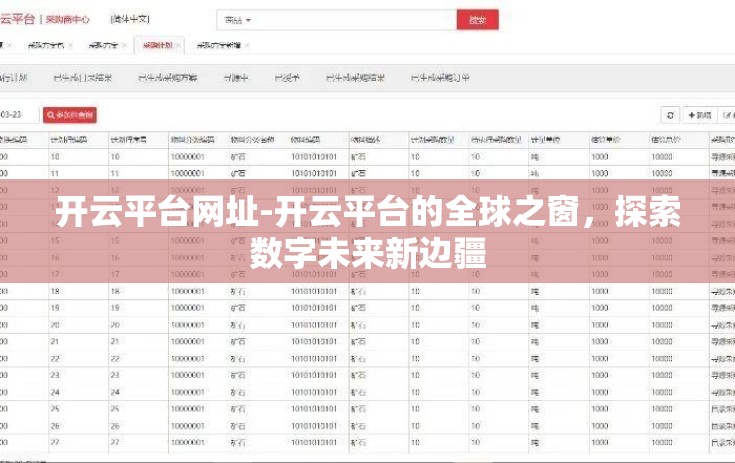Click the 吨 unit cell in row 21

535,342
